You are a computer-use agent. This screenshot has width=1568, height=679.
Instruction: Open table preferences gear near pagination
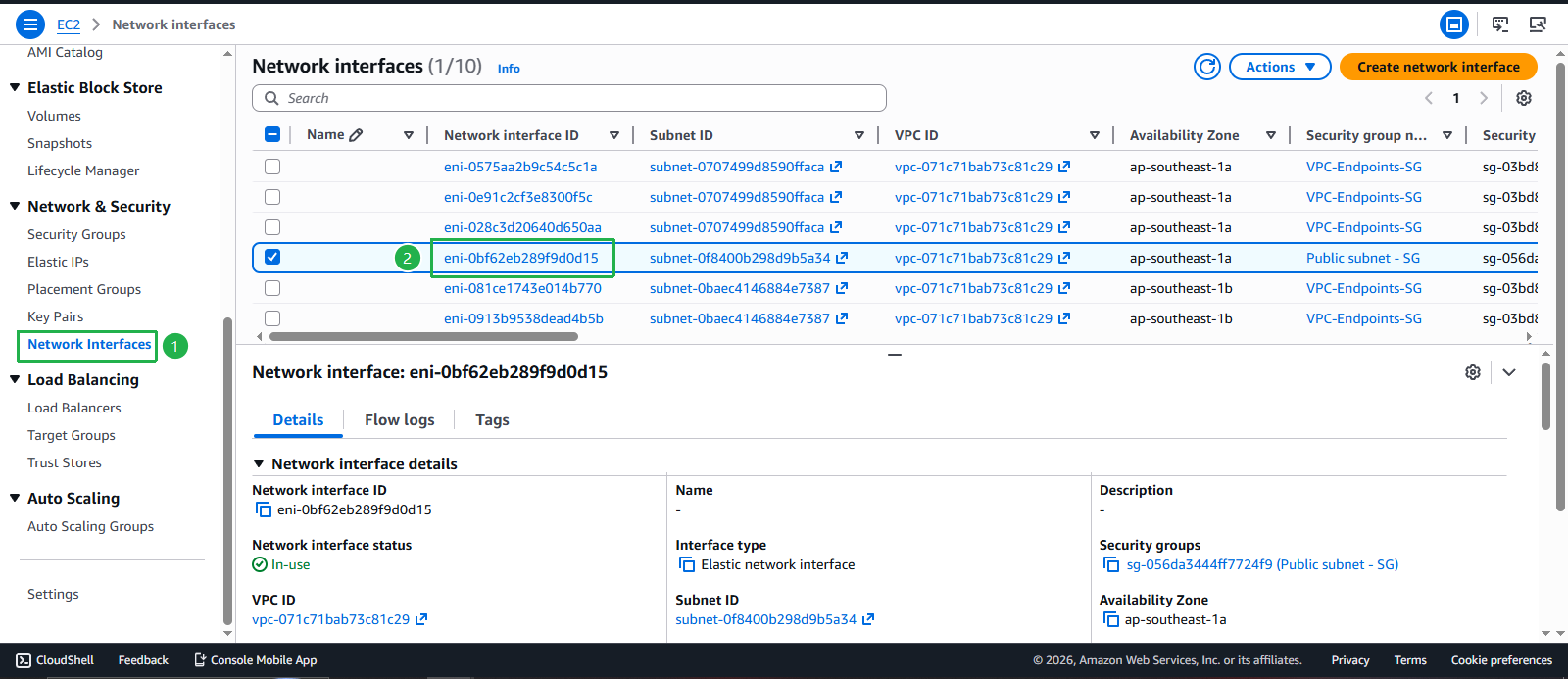pyautogui.click(x=1524, y=98)
